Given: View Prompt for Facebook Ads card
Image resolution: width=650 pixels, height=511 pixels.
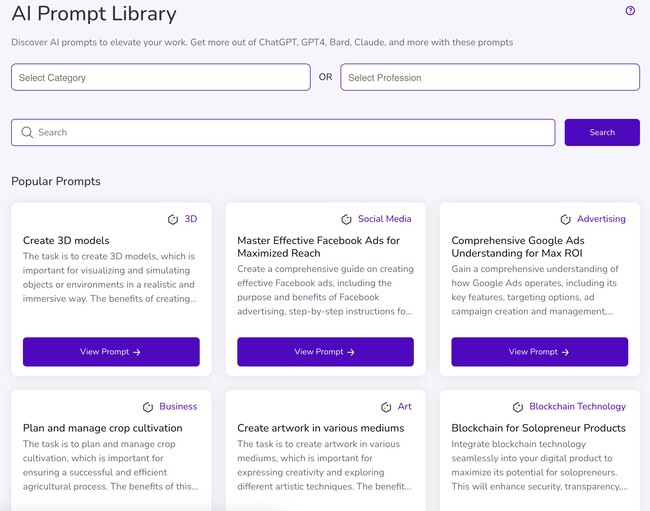Looking at the screenshot, I should [x=325, y=352].
